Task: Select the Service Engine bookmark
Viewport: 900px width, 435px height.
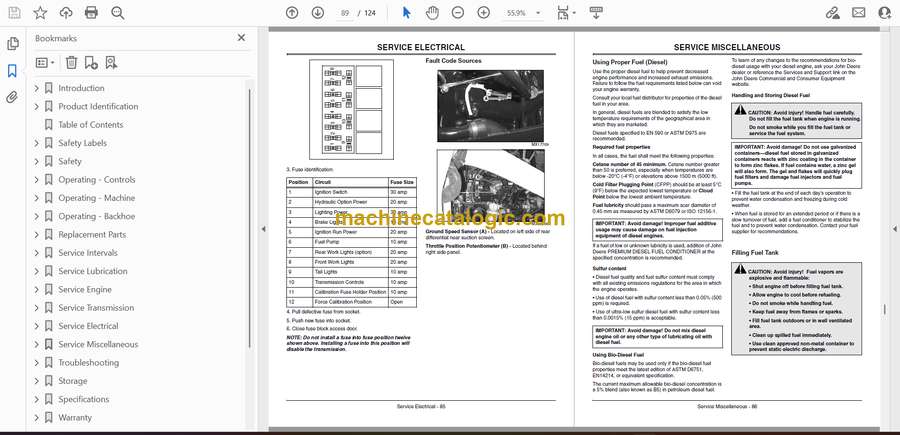Action: tap(85, 290)
